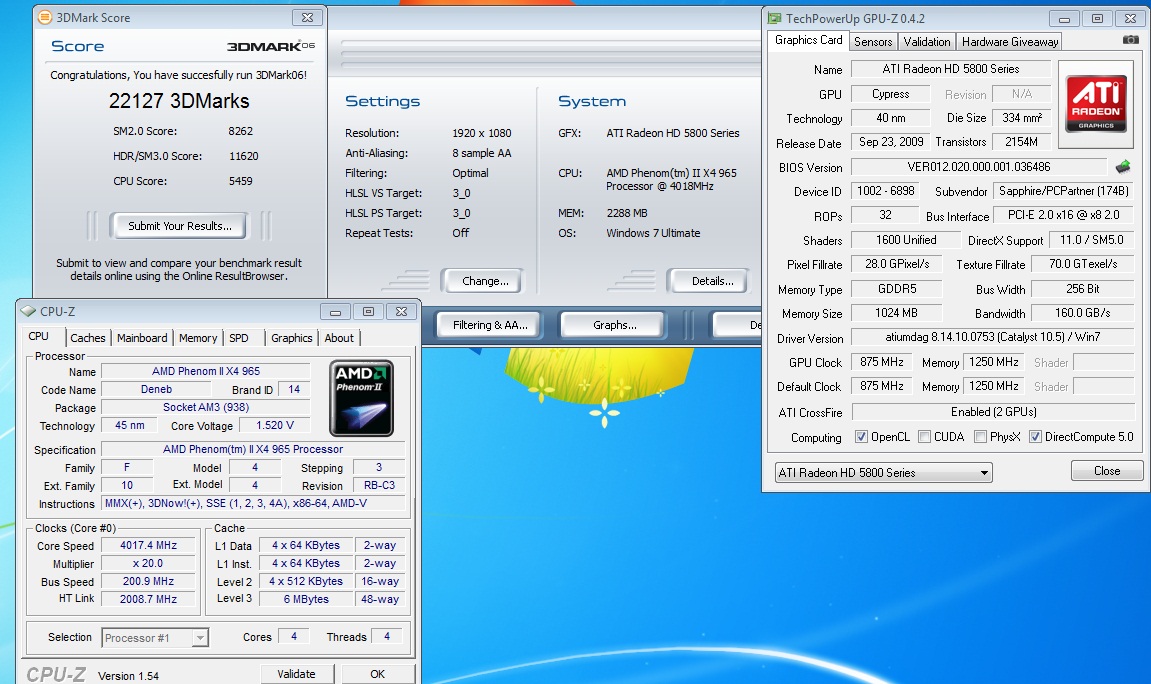Viewport: 1151px width, 684px height.
Task: Switch to the Graphics tab in CPU-Z
Action: [291, 338]
